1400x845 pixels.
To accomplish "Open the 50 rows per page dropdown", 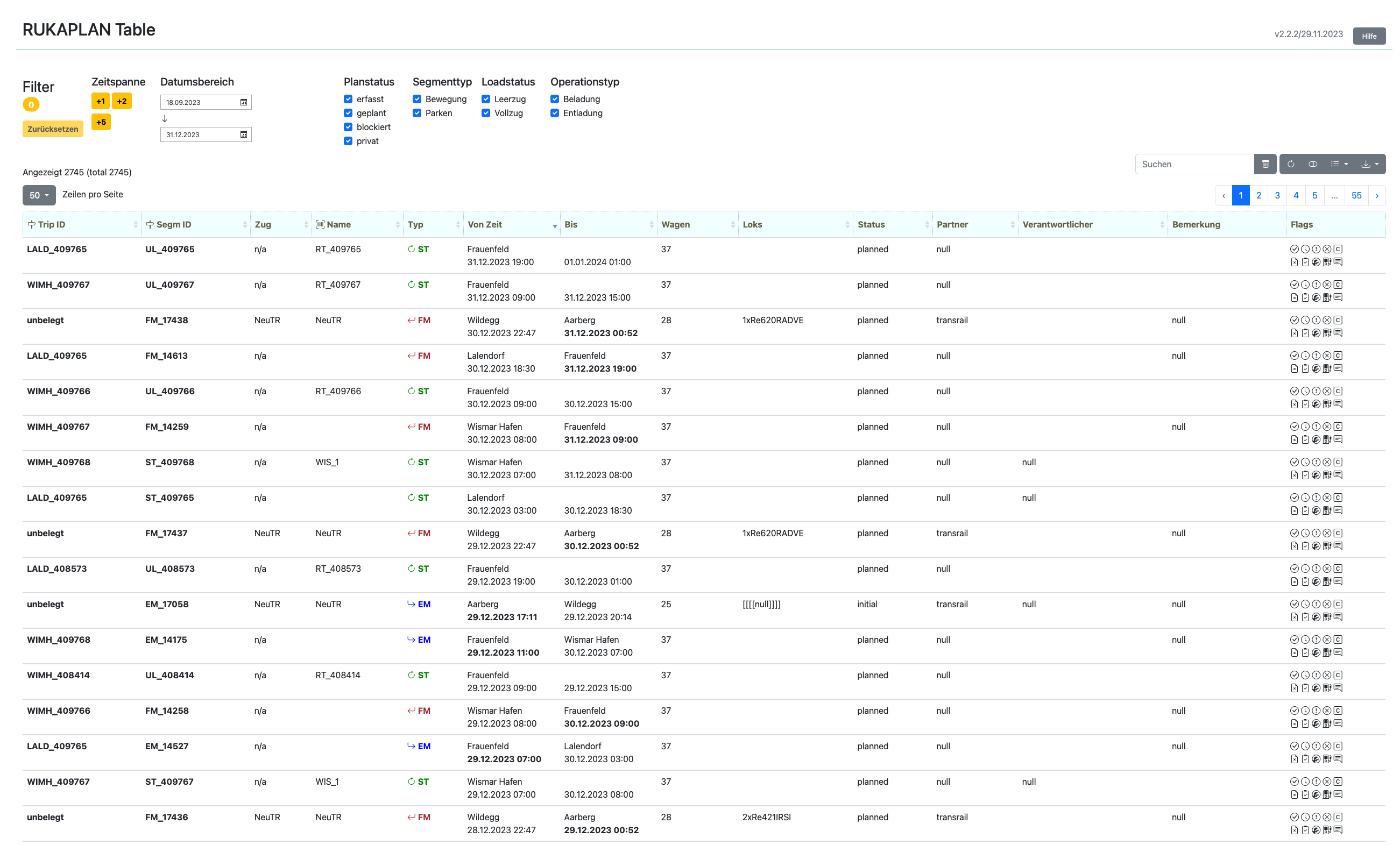I will click(39, 195).
